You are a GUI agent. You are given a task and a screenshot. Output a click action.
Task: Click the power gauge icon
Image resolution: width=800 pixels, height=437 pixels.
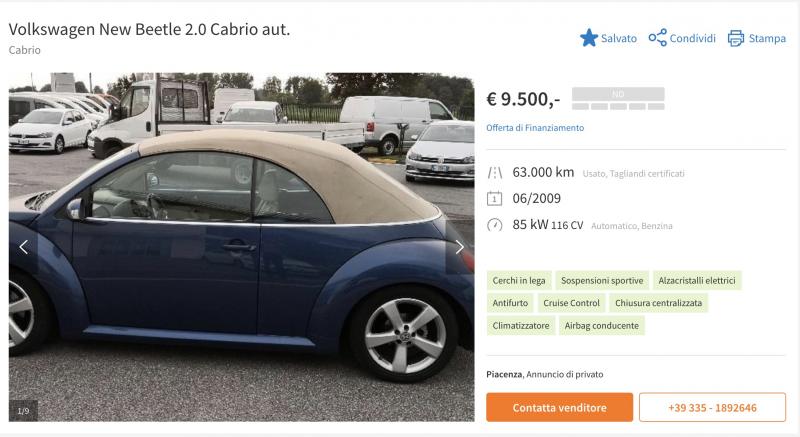(494, 225)
